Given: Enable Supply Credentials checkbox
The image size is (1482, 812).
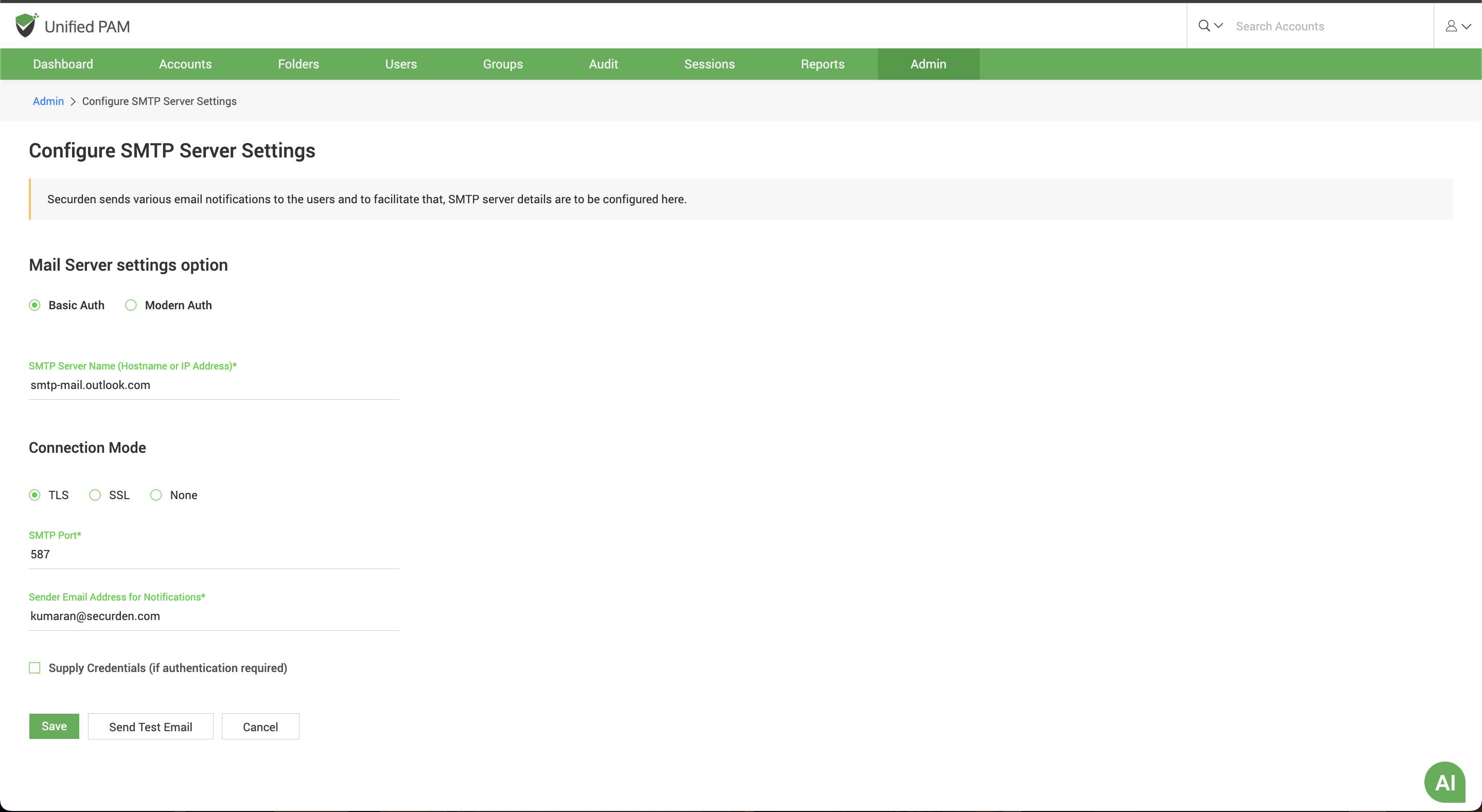Looking at the screenshot, I should 35,668.
